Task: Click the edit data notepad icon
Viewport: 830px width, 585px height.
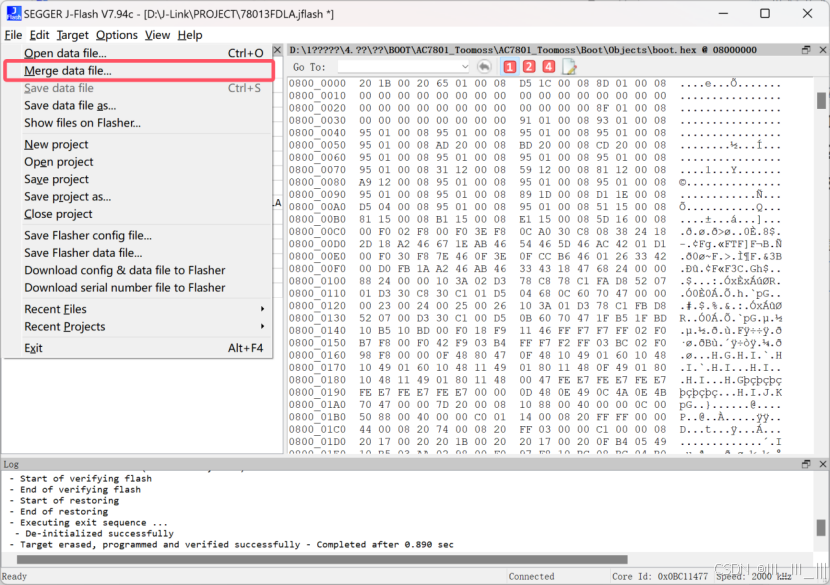Action: click(x=569, y=67)
